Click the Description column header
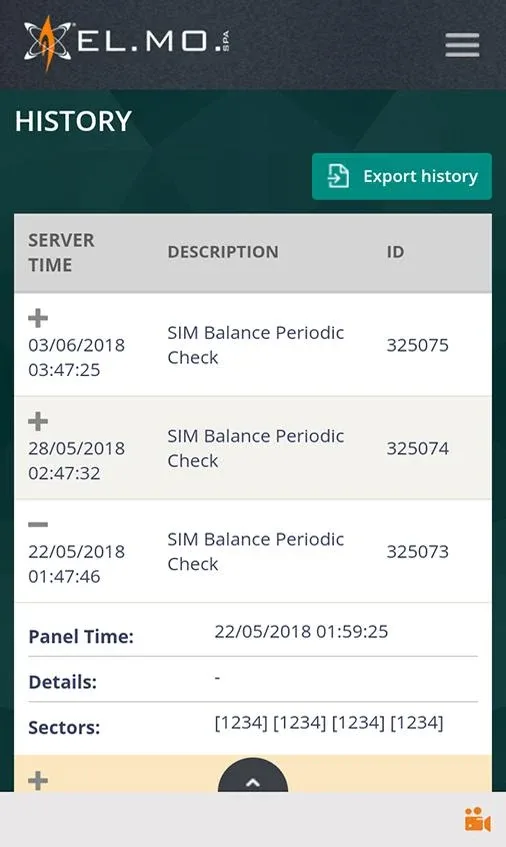This screenshot has height=847, width=506. click(223, 252)
